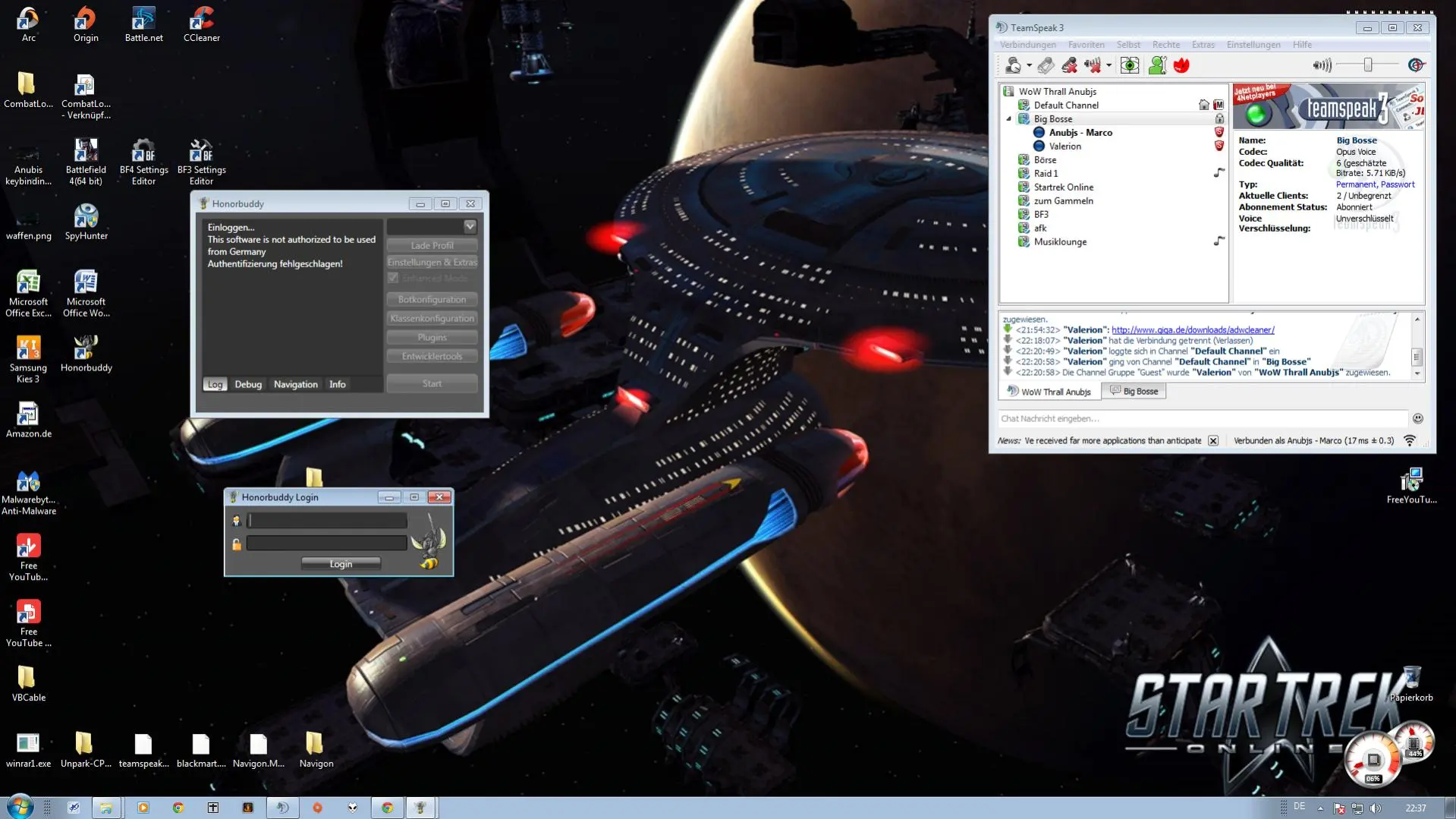Image resolution: width=1456 pixels, height=819 pixels.
Task: Open the Einstellungen menu in TeamSpeak
Action: click(x=1253, y=45)
